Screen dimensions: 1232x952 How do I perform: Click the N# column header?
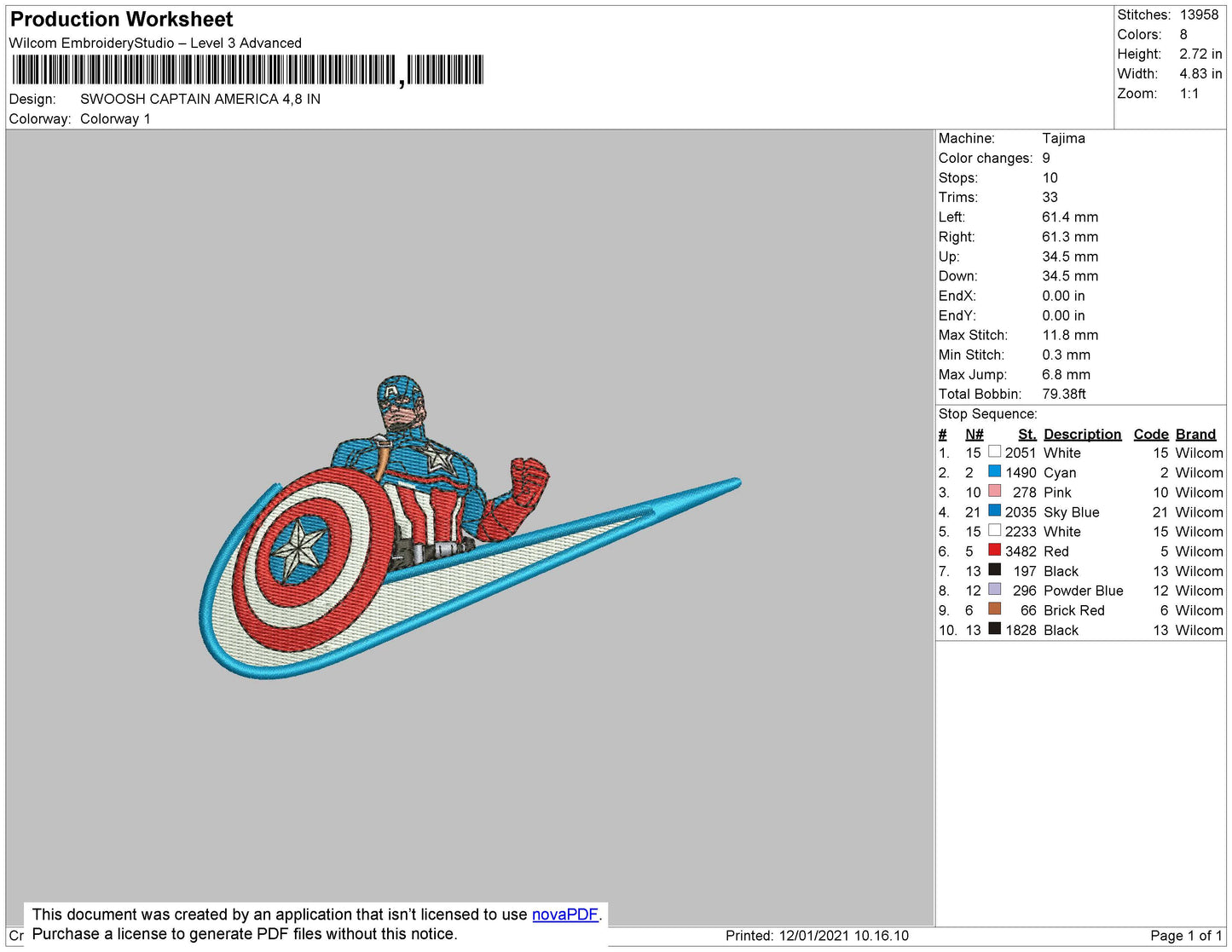(x=974, y=434)
